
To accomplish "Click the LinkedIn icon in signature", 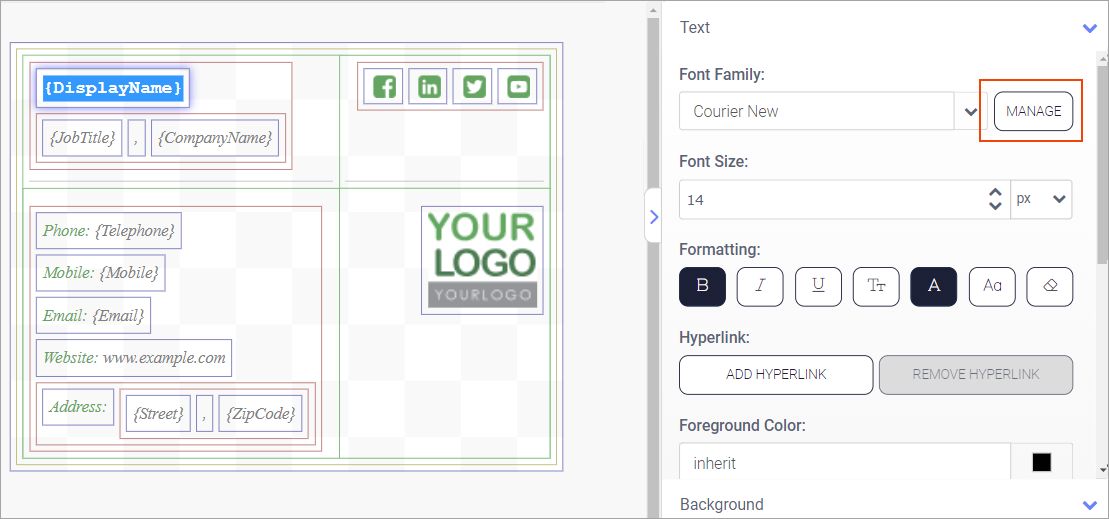I will tap(429, 87).
